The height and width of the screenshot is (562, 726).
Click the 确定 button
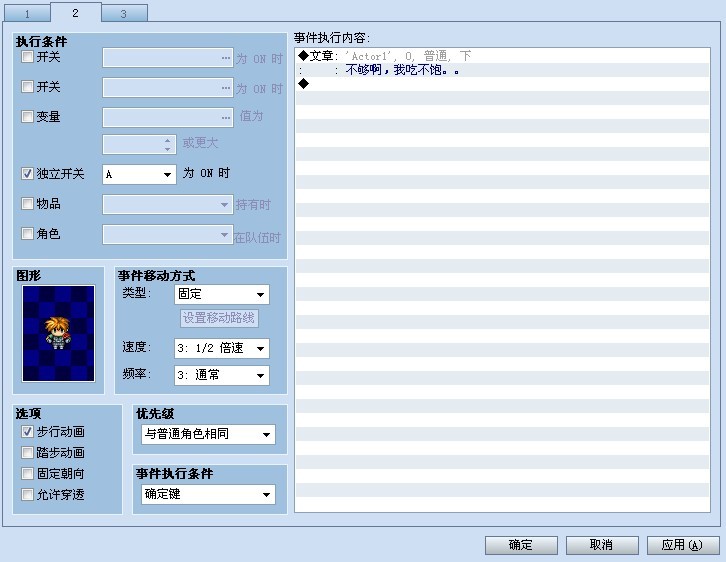[x=521, y=545]
